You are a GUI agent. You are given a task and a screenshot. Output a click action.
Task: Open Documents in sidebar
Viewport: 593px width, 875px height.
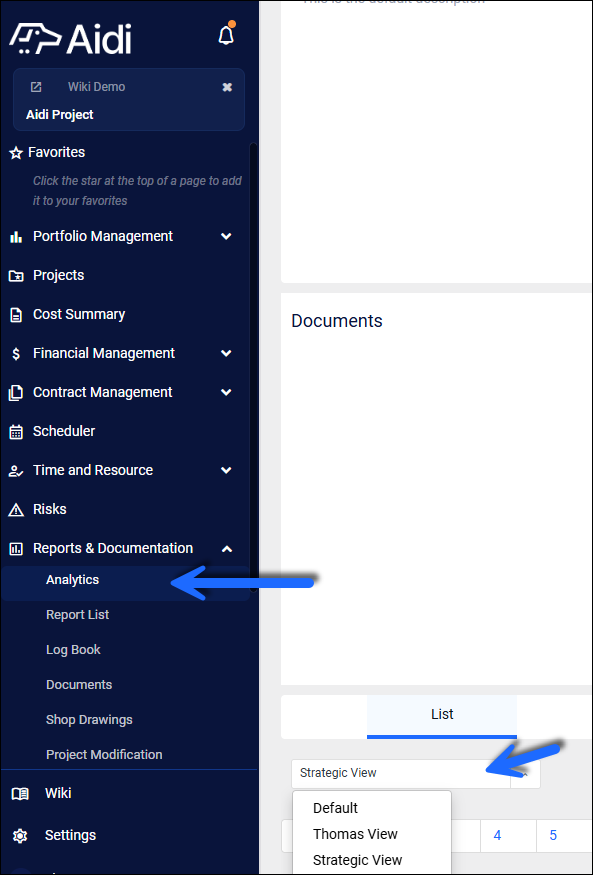click(79, 685)
